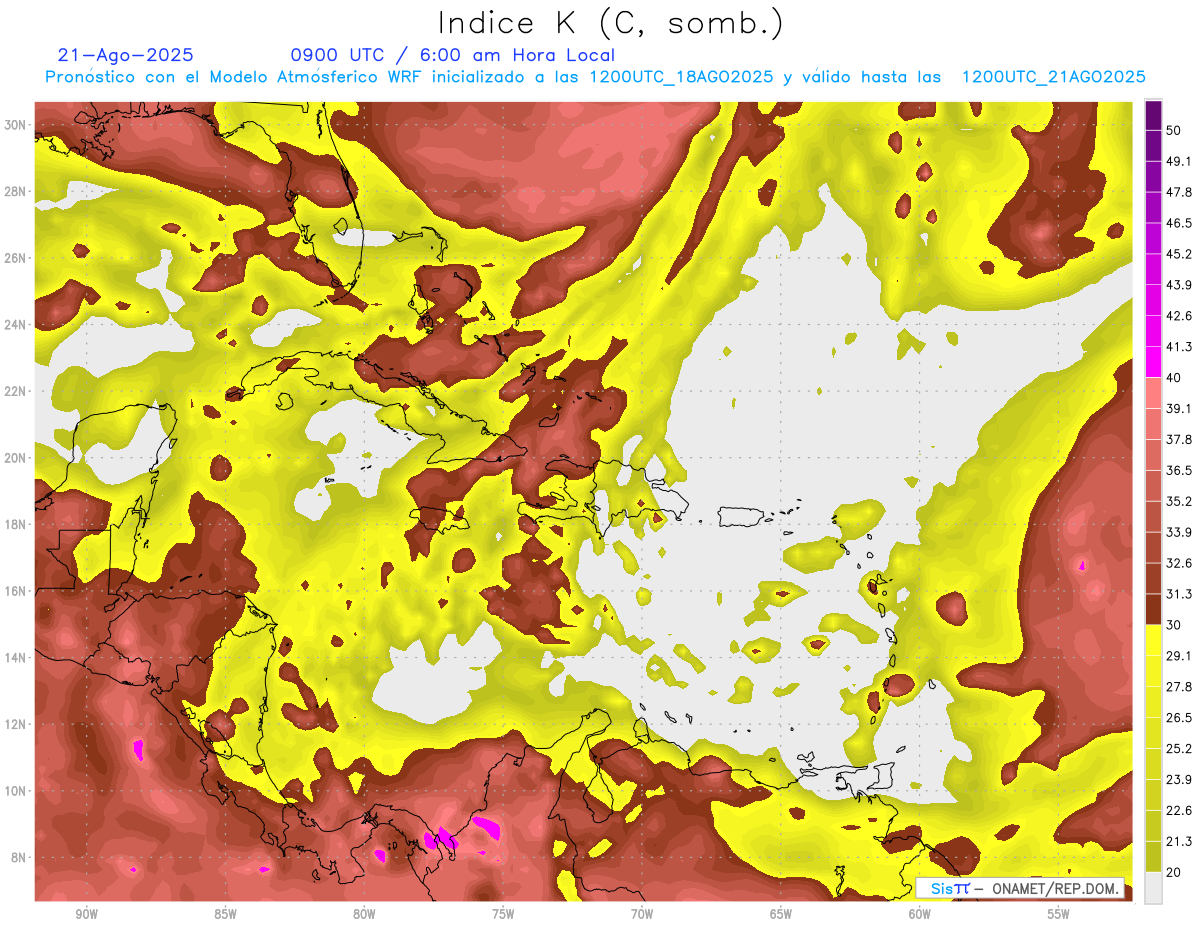Screen dimensions: 1200x927
Task: Click the latitude label '18N'
Action: 14,525
